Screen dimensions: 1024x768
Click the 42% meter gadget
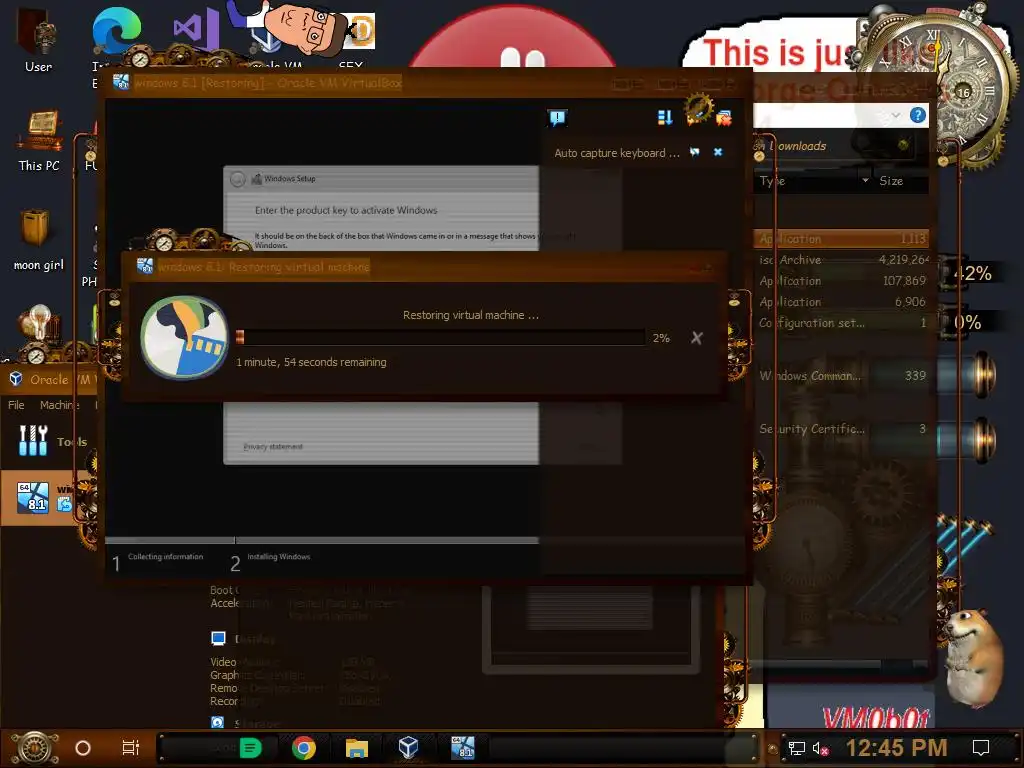pos(973,274)
